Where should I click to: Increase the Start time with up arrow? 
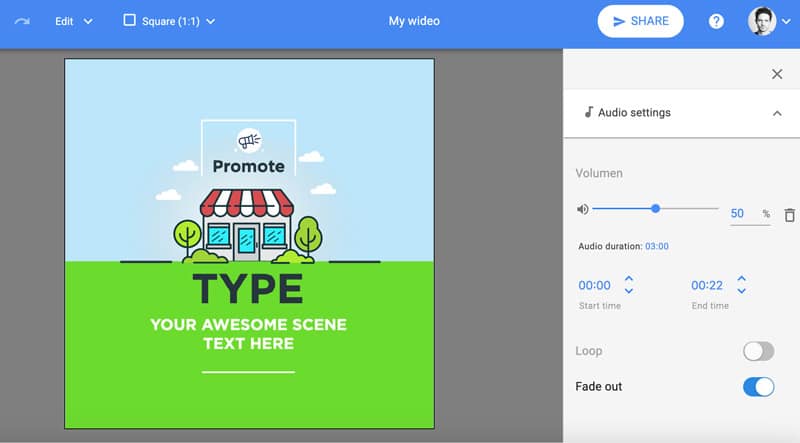click(629, 279)
